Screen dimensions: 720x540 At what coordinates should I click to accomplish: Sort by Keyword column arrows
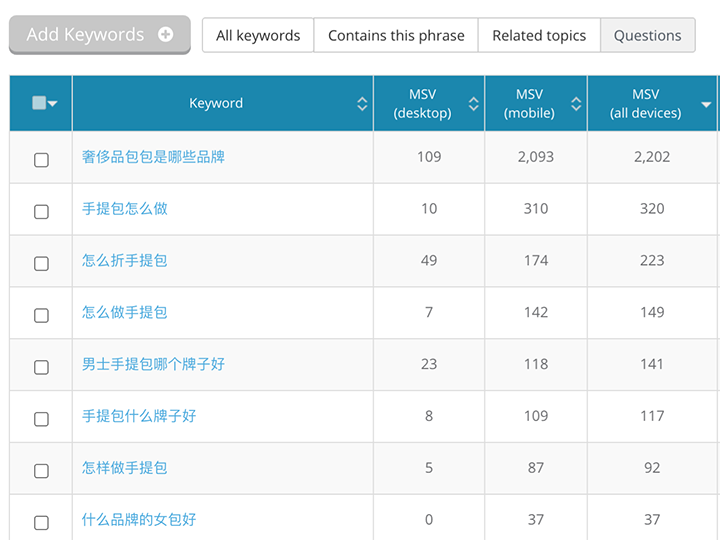pyautogui.click(x=362, y=104)
